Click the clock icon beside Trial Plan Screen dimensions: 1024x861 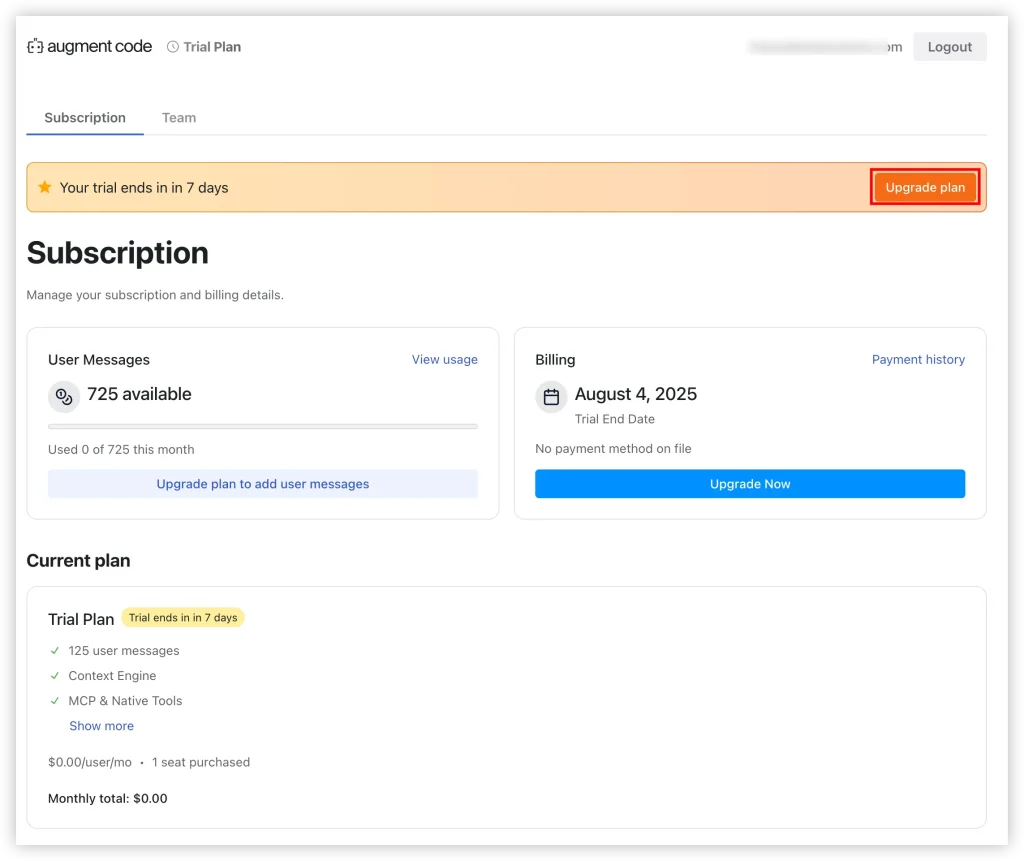173,47
